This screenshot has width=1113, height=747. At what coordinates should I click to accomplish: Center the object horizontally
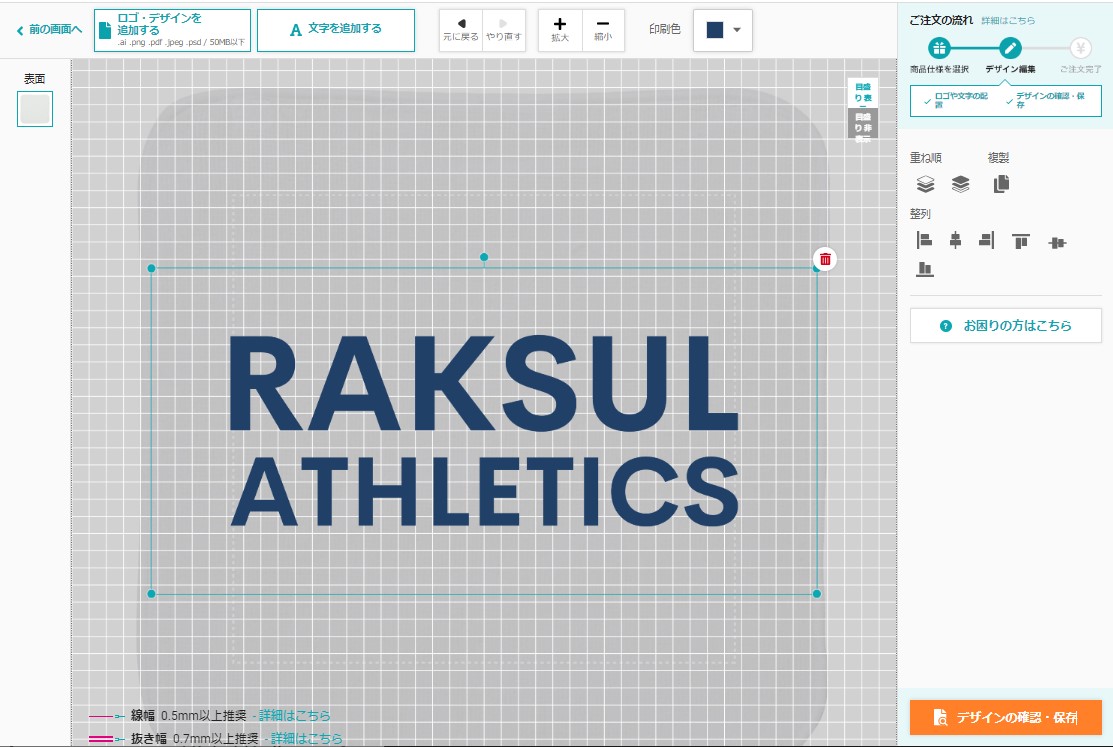coord(955,241)
